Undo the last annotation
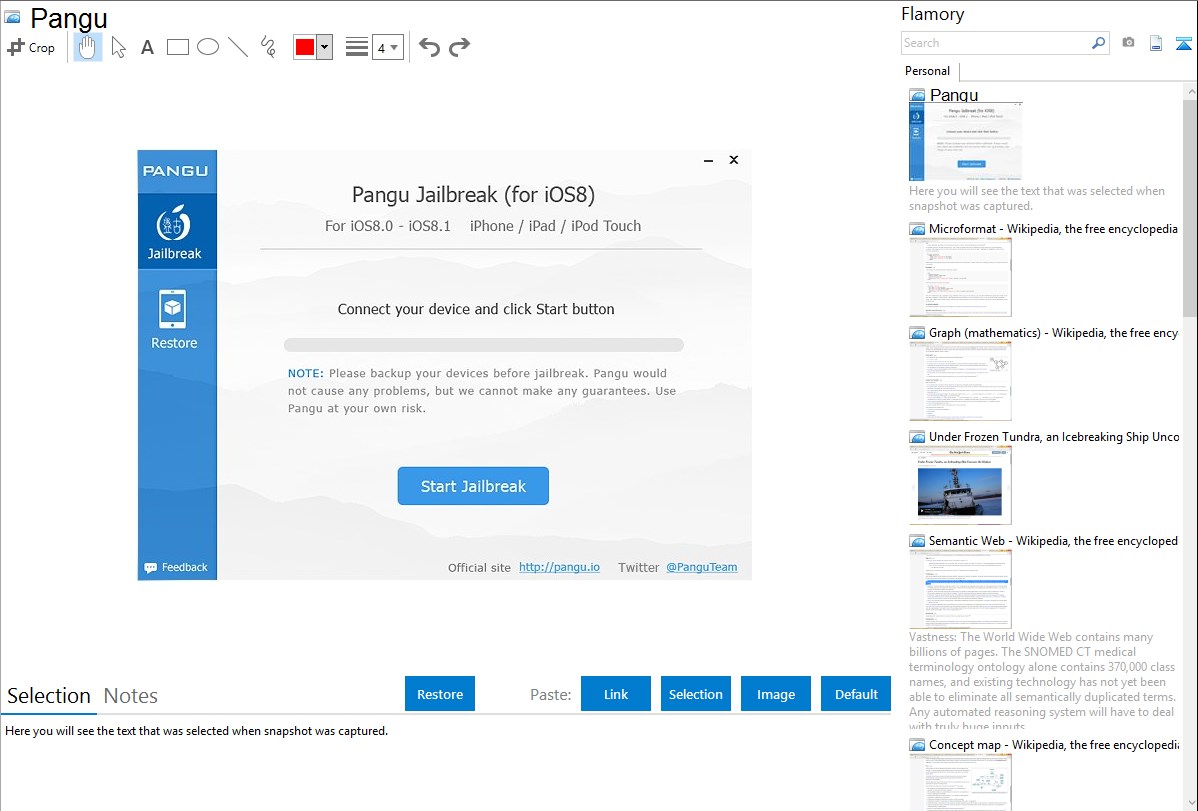1198x811 pixels. [429, 47]
